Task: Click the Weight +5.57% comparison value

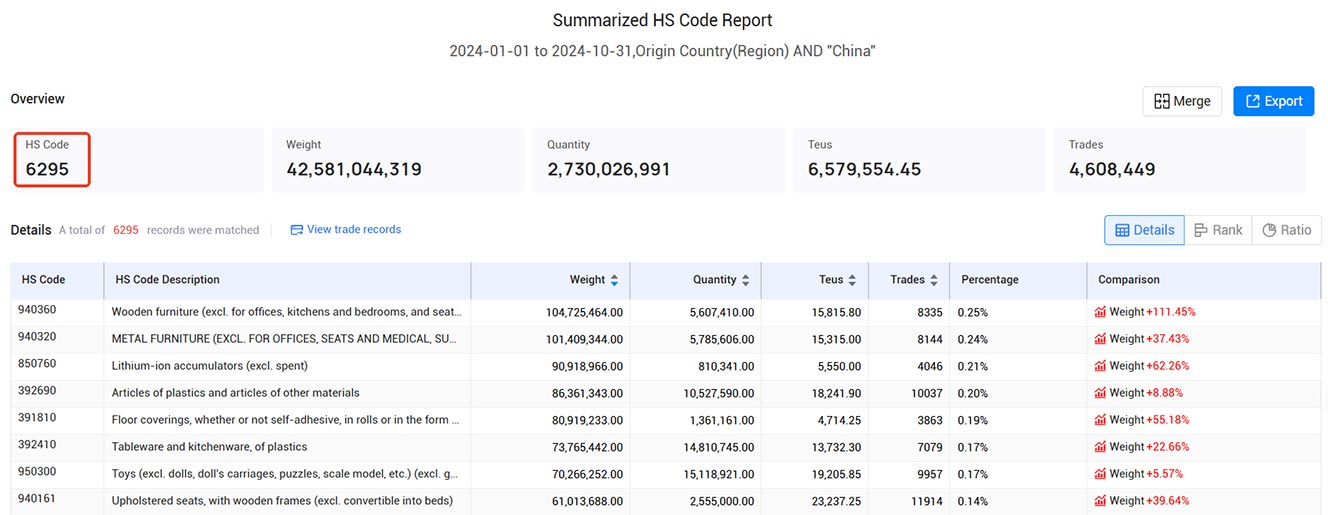Action: [x=1146, y=474]
